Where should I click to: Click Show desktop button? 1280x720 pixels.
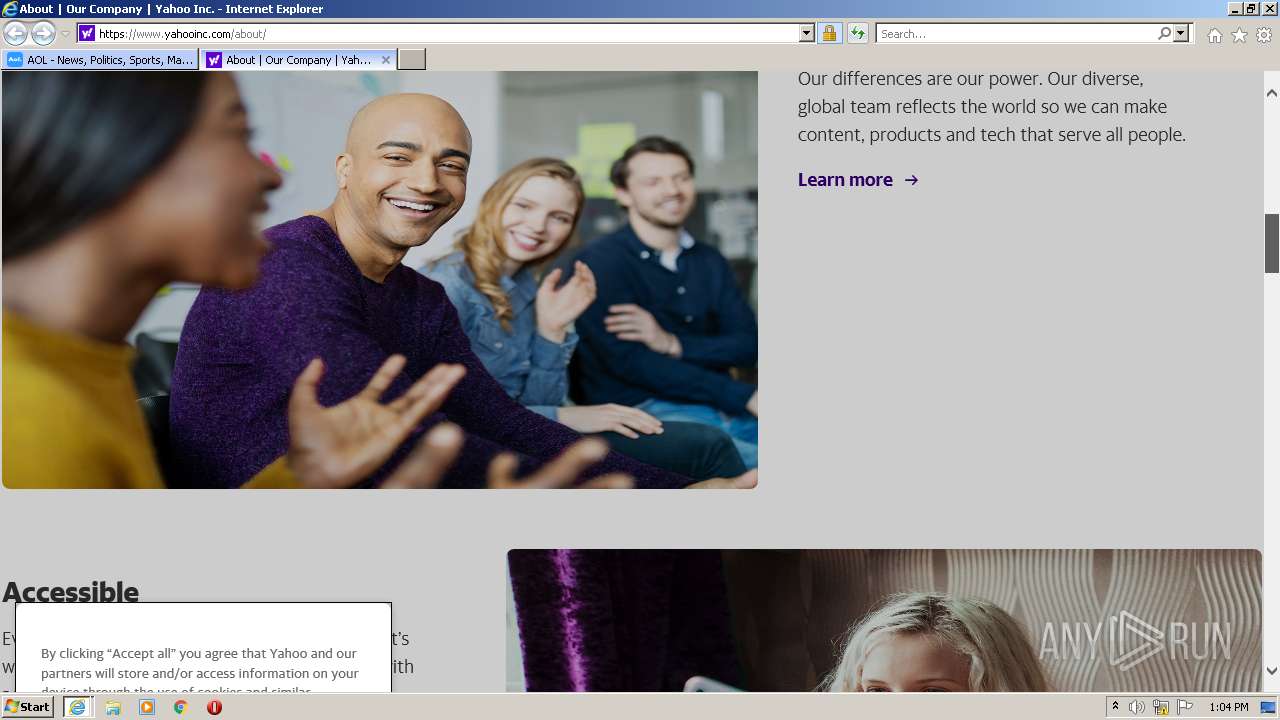pos(1268,707)
